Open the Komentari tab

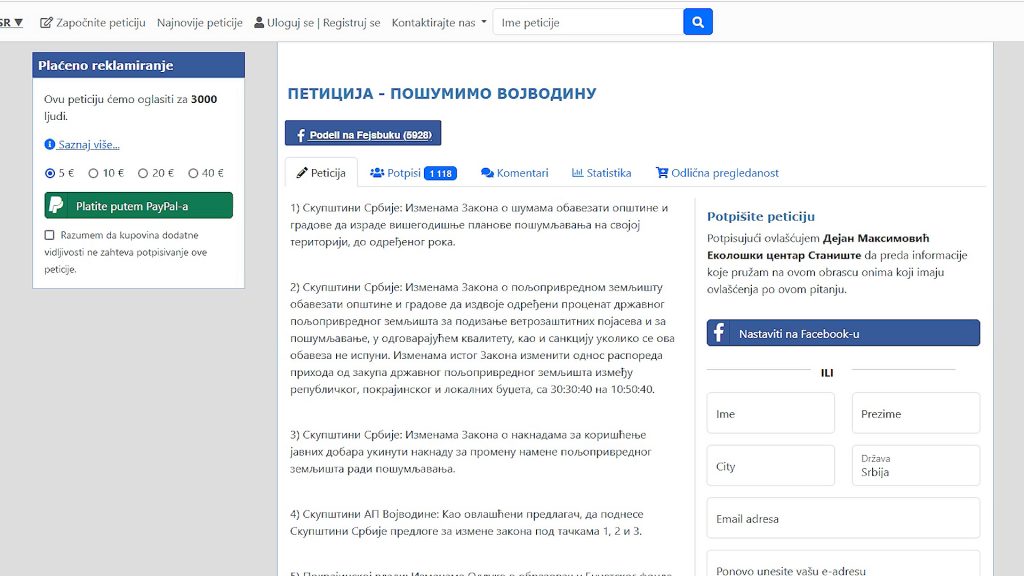[515, 173]
